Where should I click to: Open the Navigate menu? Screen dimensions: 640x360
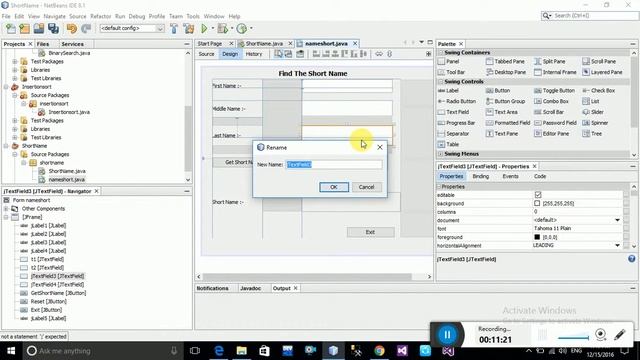55,16
